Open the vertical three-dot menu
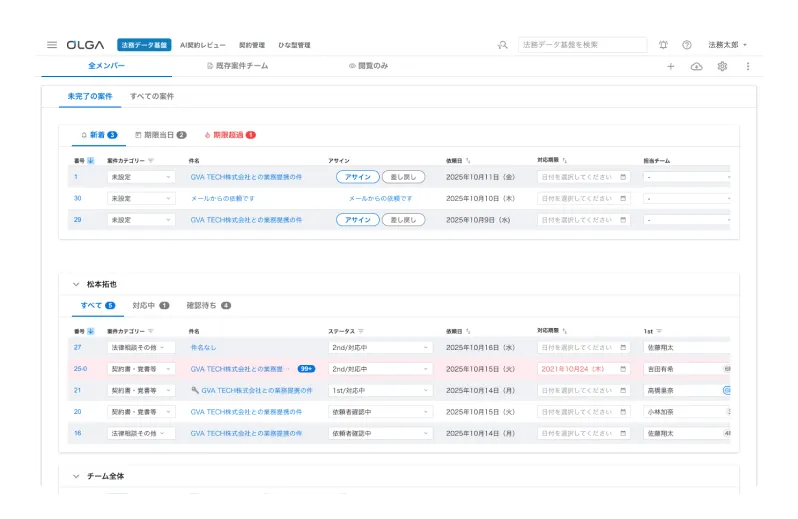Image resolution: width=798 pixels, height=519 pixels. (x=748, y=66)
